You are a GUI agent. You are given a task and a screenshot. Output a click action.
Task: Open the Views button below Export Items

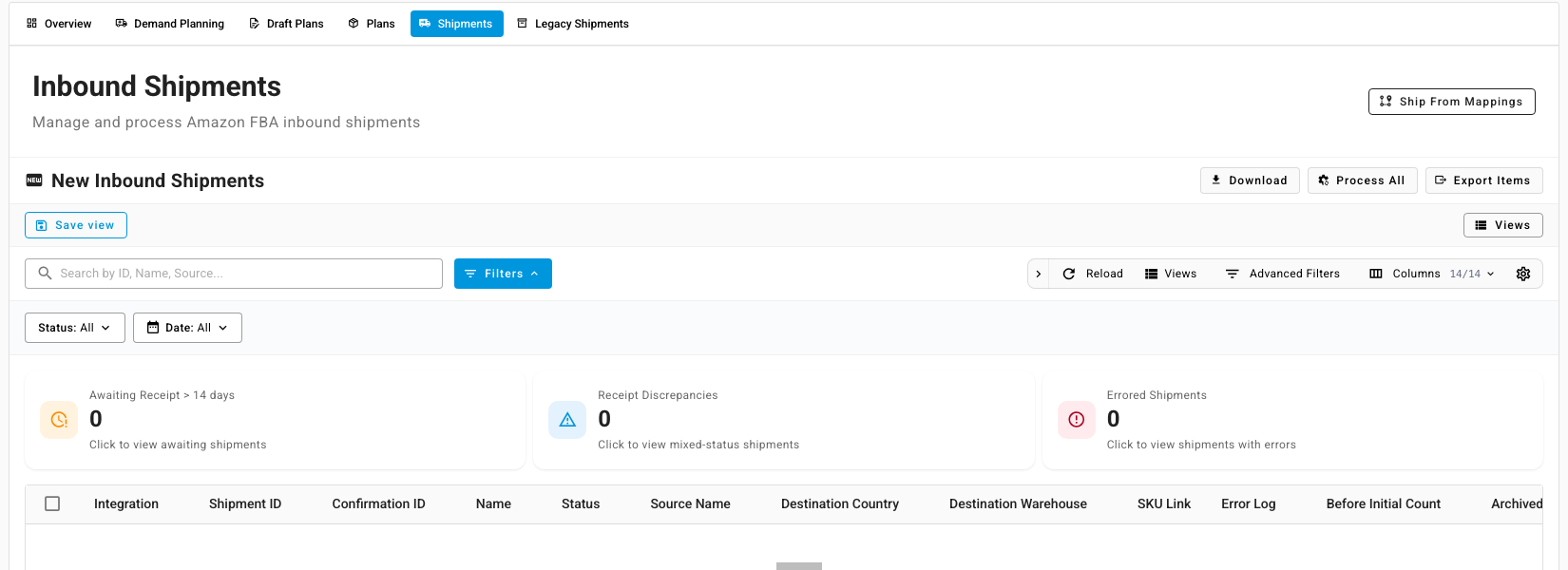coord(1502,225)
